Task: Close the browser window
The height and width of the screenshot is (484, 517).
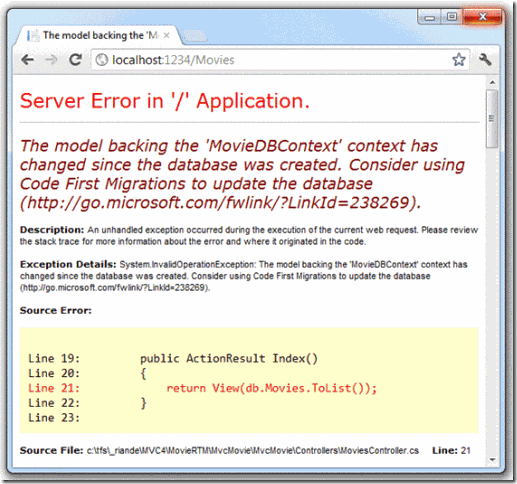Action: [x=482, y=17]
